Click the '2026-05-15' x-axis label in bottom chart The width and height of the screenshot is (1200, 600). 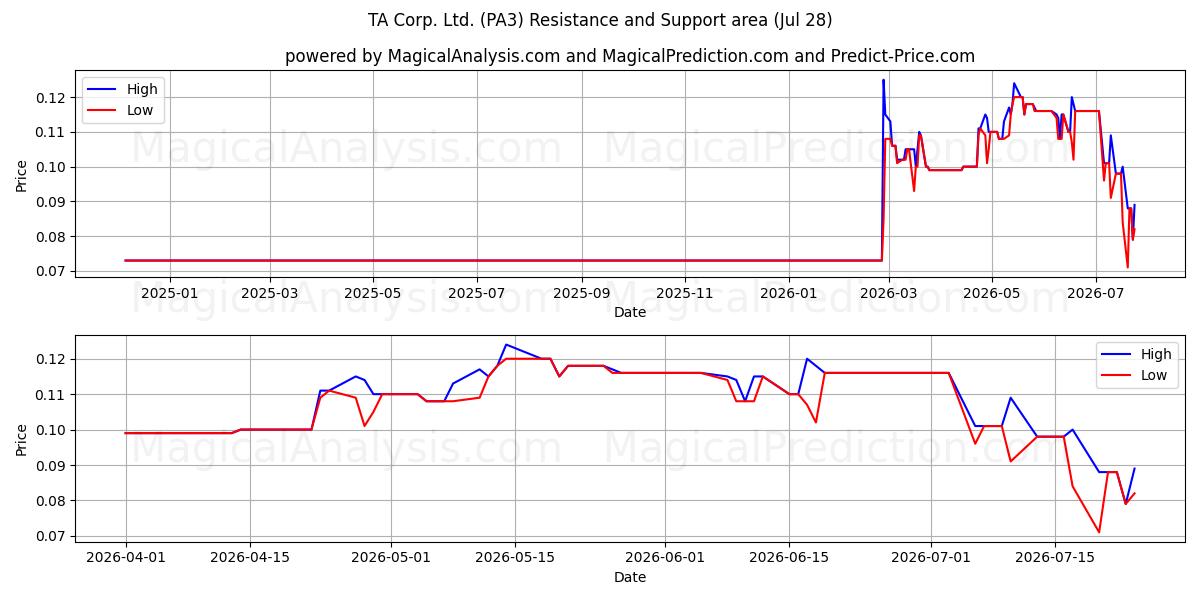pos(515,558)
